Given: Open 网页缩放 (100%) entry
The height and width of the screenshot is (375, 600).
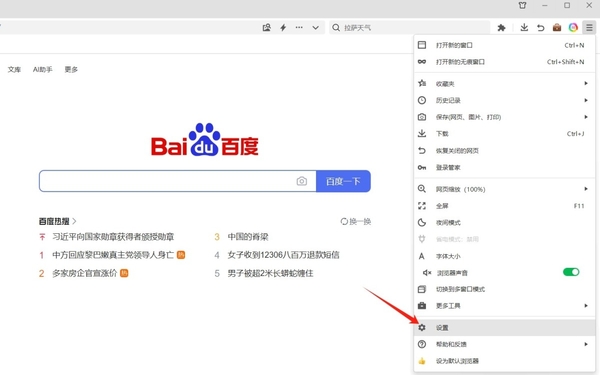Looking at the screenshot, I should (x=504, y=189).
